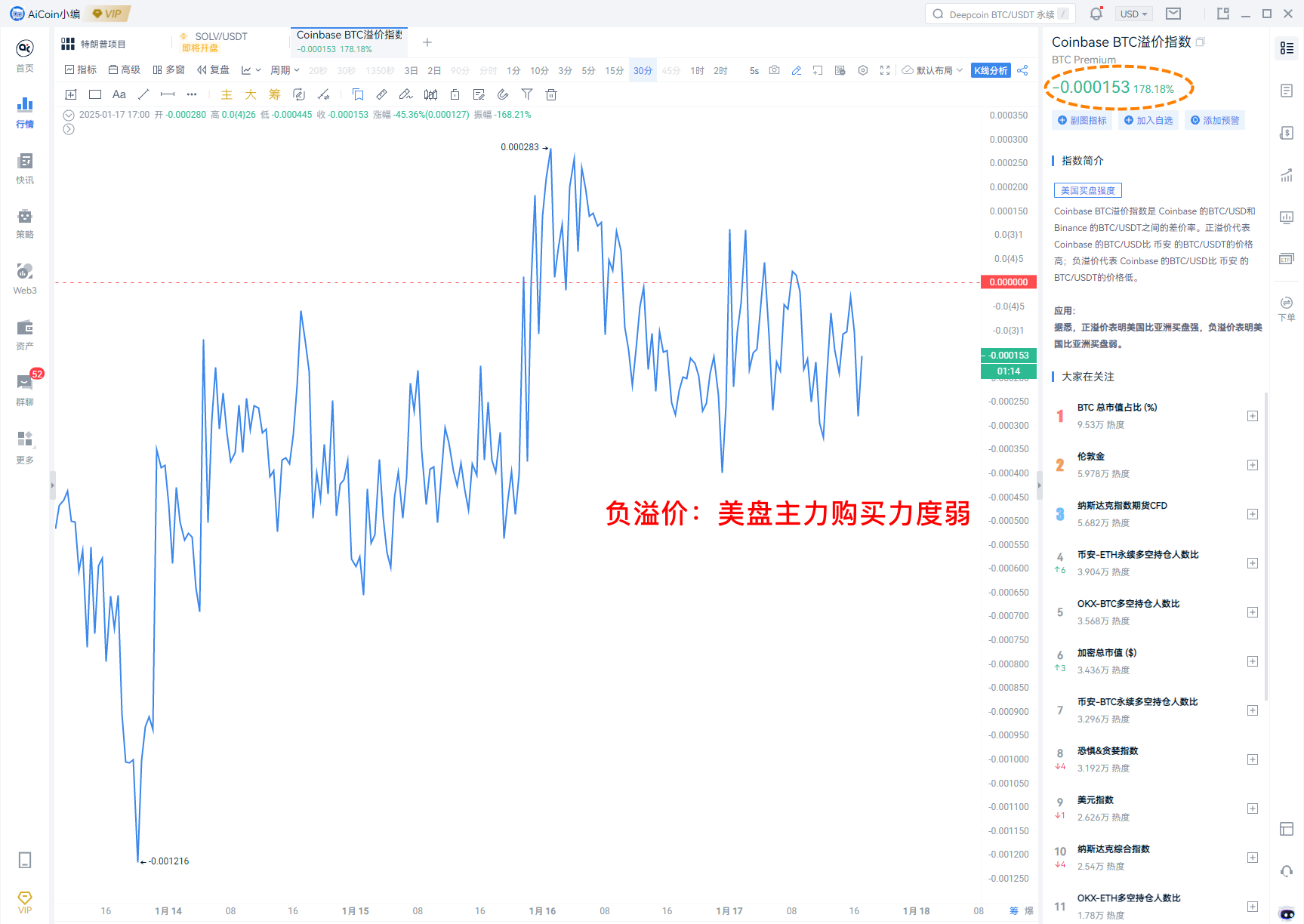Viewport: 1304px width, 924px height.
Task: Toggle the blue pencil drawing icon
Action: pyautogui.click(x=796, y=70)
